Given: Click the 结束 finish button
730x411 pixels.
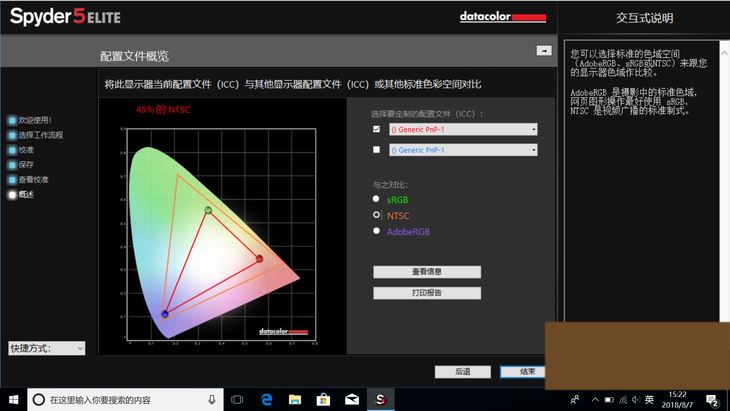Looking at the screenshot, I should [x=523, y=371].
